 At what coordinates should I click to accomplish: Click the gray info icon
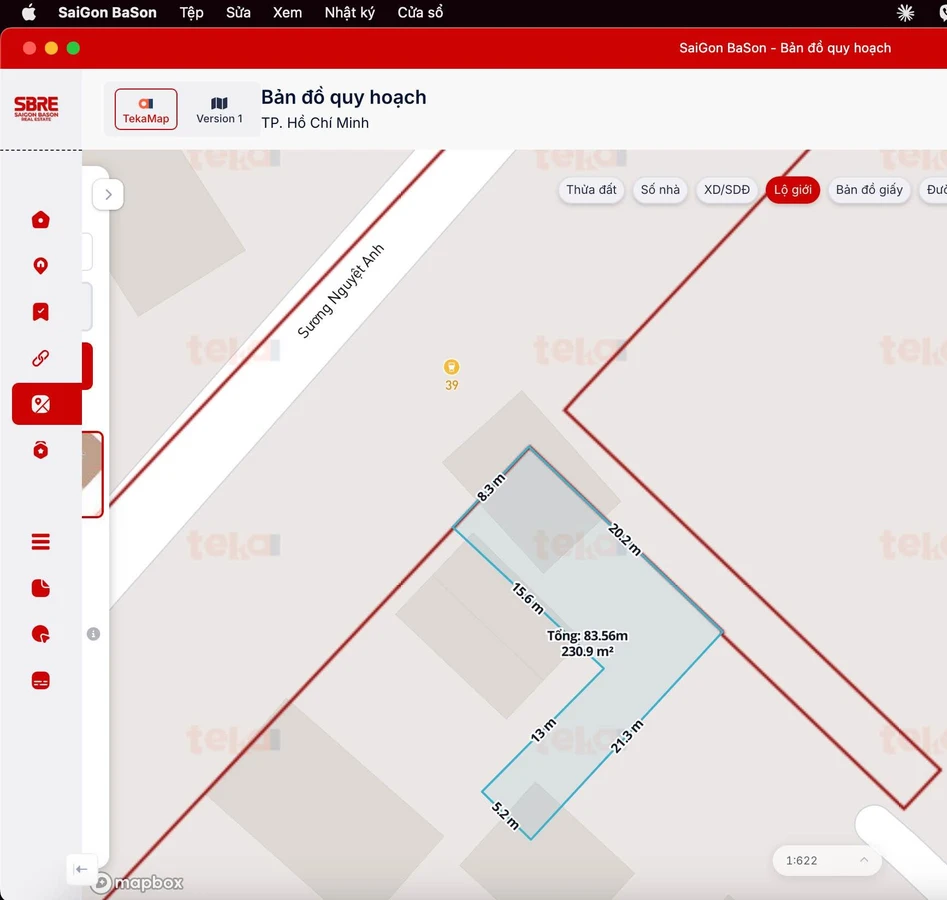pos(93,634)
